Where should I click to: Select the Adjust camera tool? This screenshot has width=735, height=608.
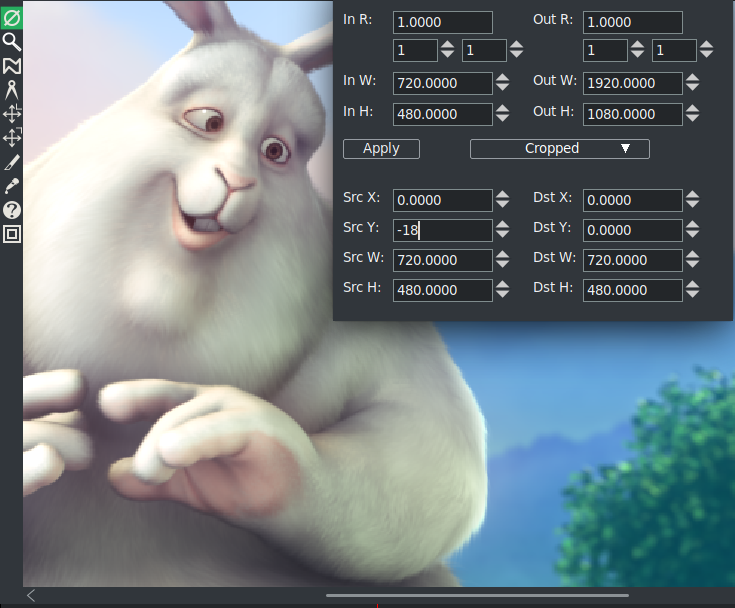[12, 114]
